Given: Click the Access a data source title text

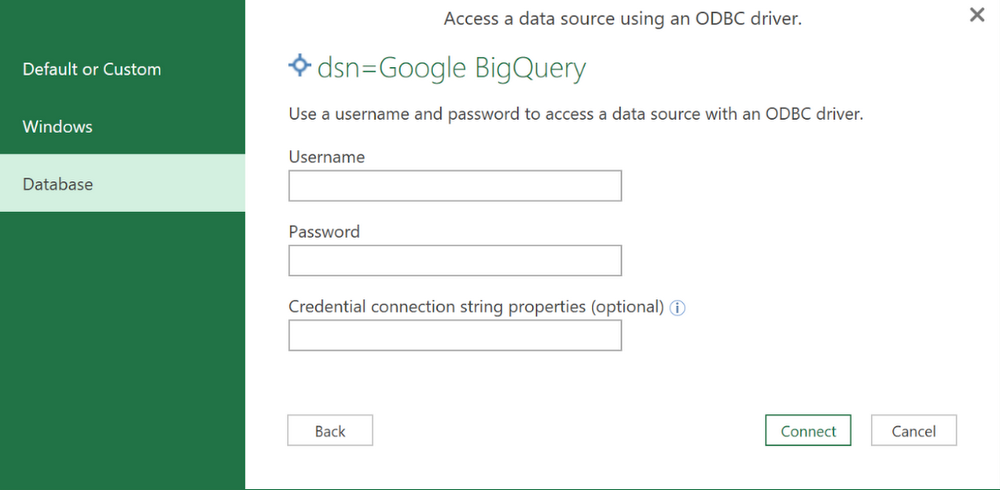Looking at the screenshot, I should [622, 19].
